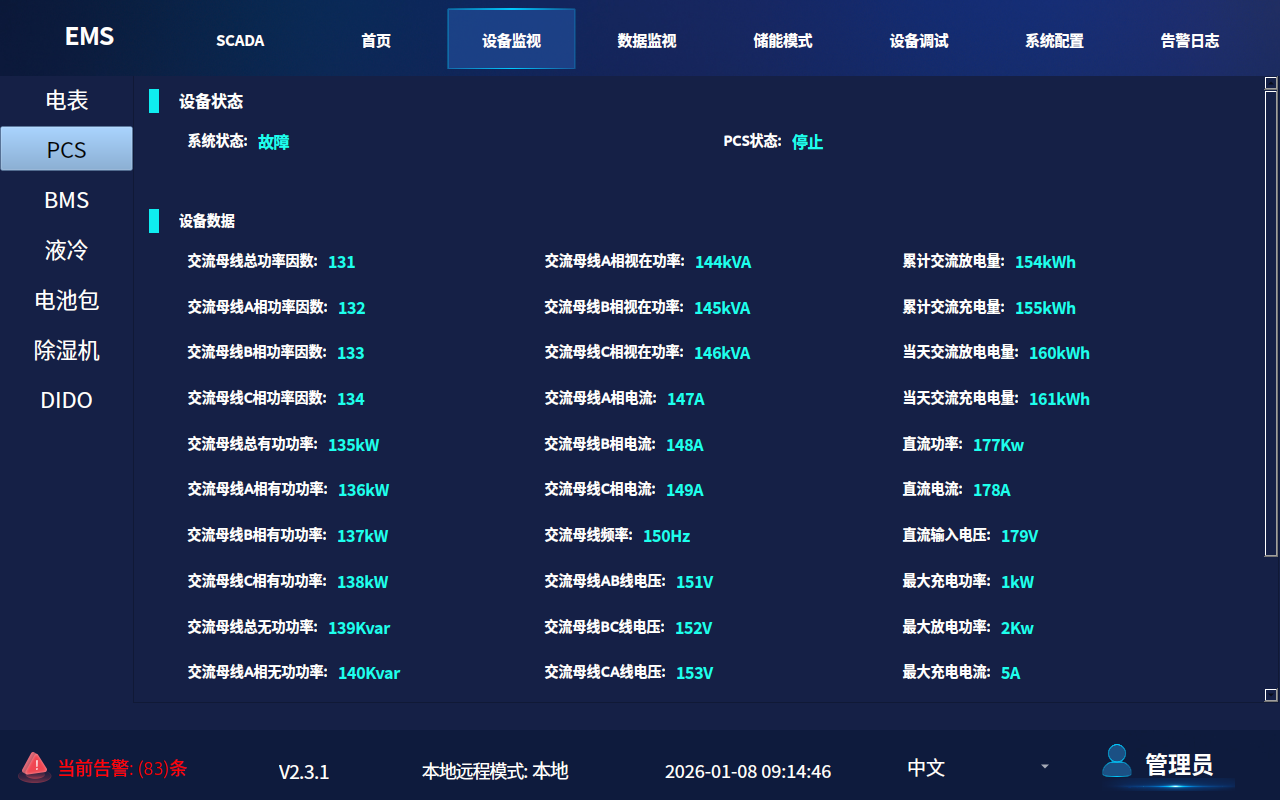This screenshot has width=1280, height=800.
Task: Click the system status value 故障
Action: [x=274, y=142]
